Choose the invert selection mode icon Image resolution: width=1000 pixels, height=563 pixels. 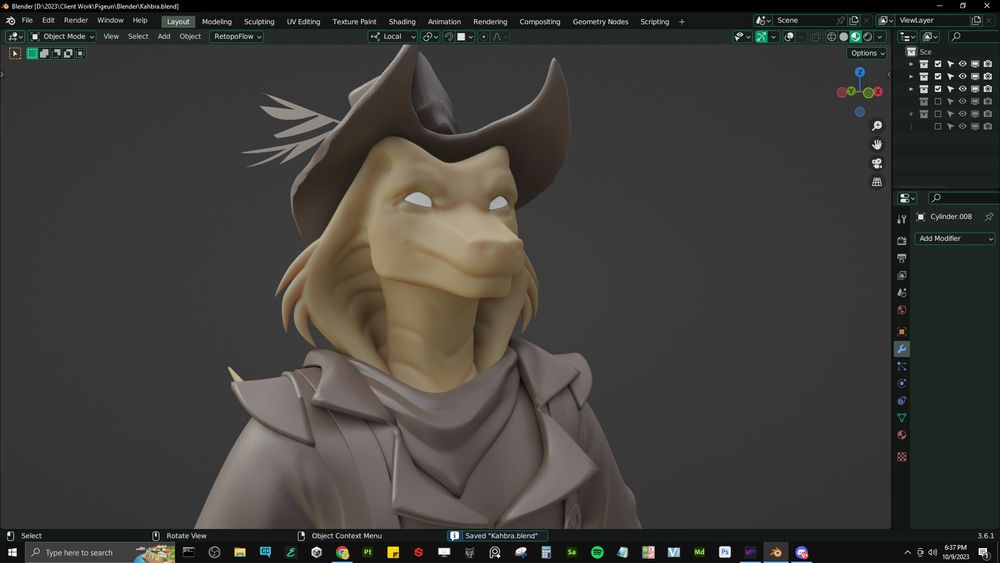68,54
